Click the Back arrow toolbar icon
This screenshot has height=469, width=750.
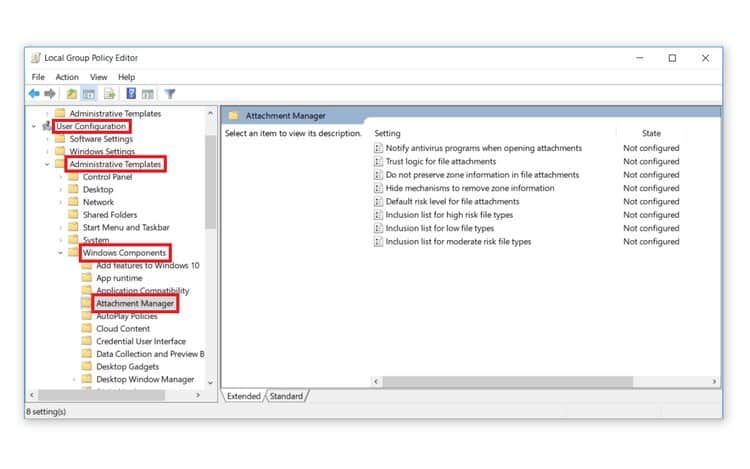[x=34, y=94]
